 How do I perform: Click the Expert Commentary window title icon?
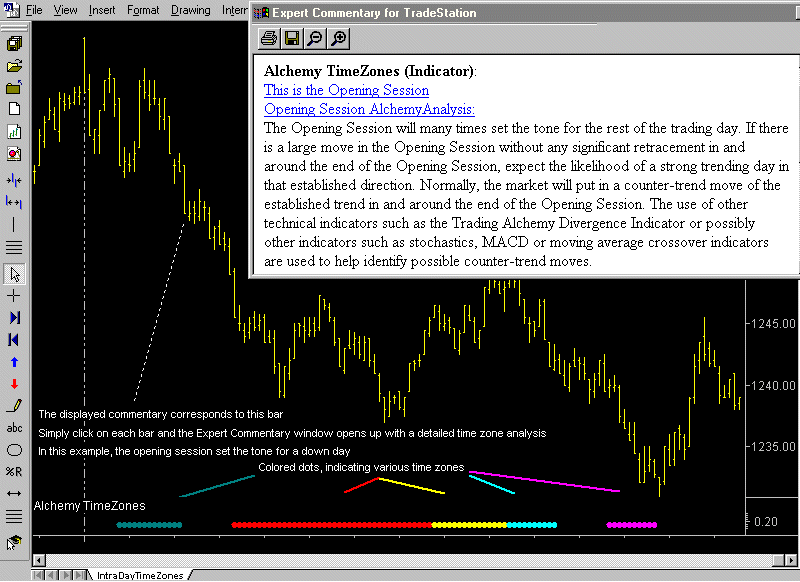click(261, 13)
